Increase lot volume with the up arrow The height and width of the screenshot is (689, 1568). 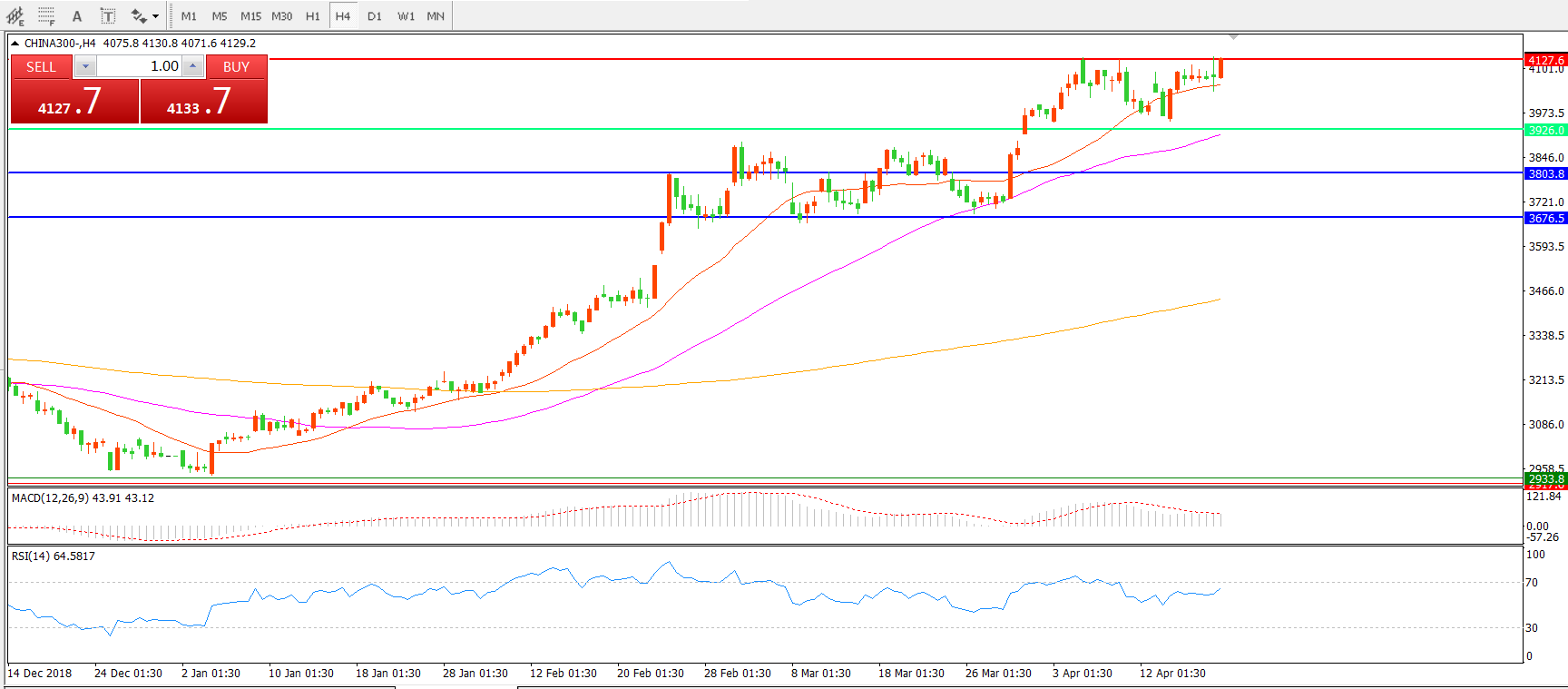coord(192,66)
